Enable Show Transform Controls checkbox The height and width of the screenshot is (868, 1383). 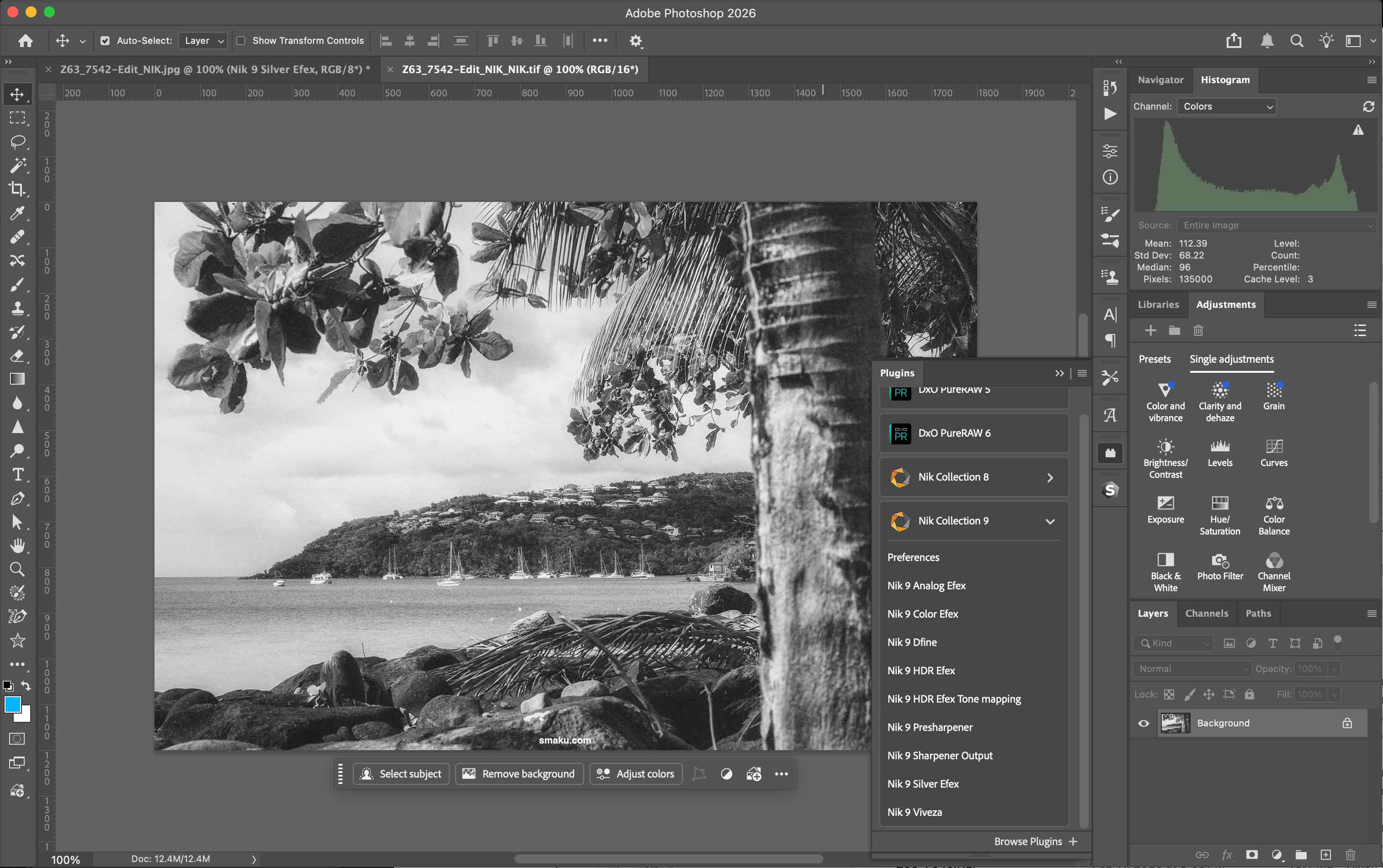click(x=241, y=41)
